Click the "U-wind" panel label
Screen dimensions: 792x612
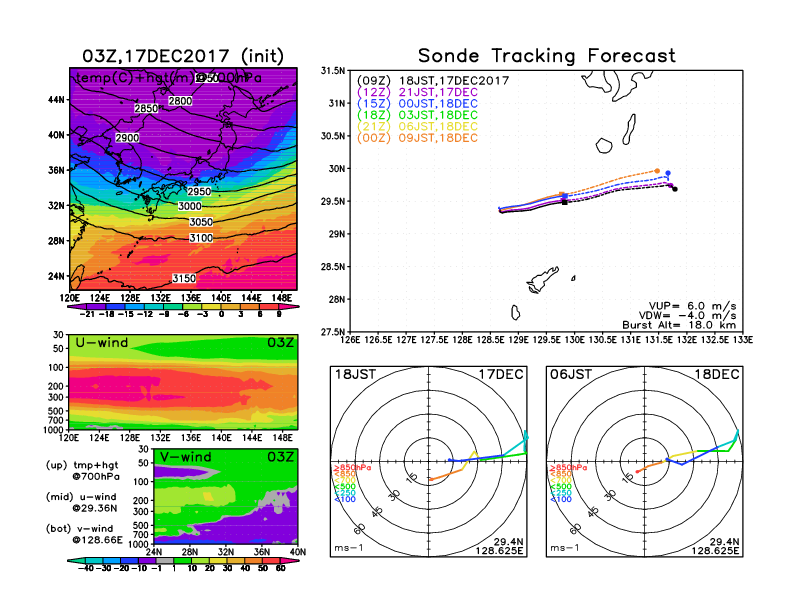click(102, 343)
